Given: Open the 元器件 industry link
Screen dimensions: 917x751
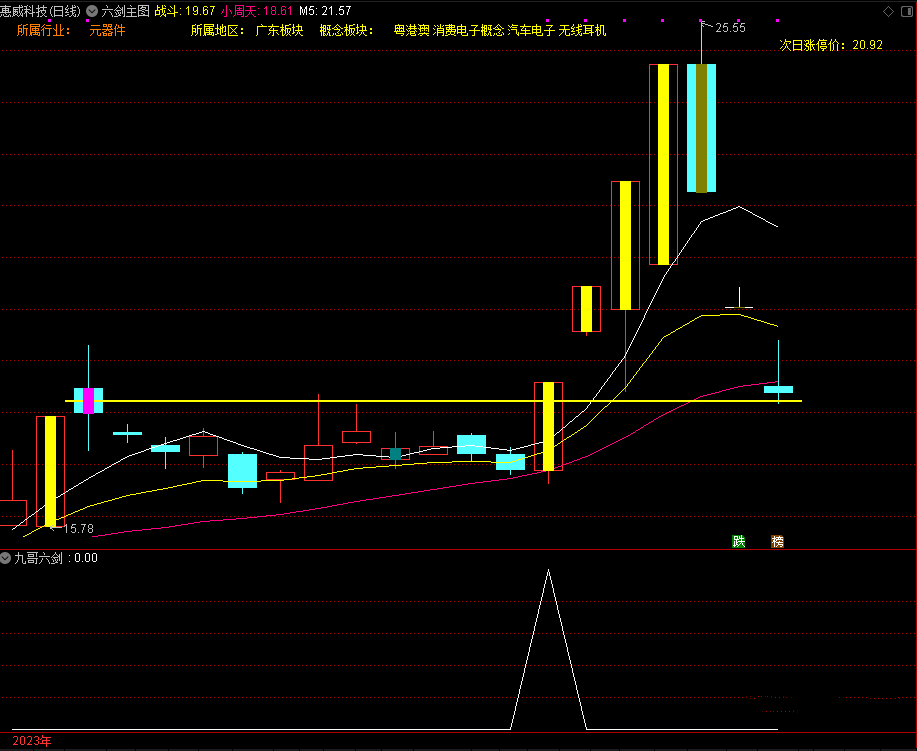Looking at the screenshot, I should pos(107,30).
